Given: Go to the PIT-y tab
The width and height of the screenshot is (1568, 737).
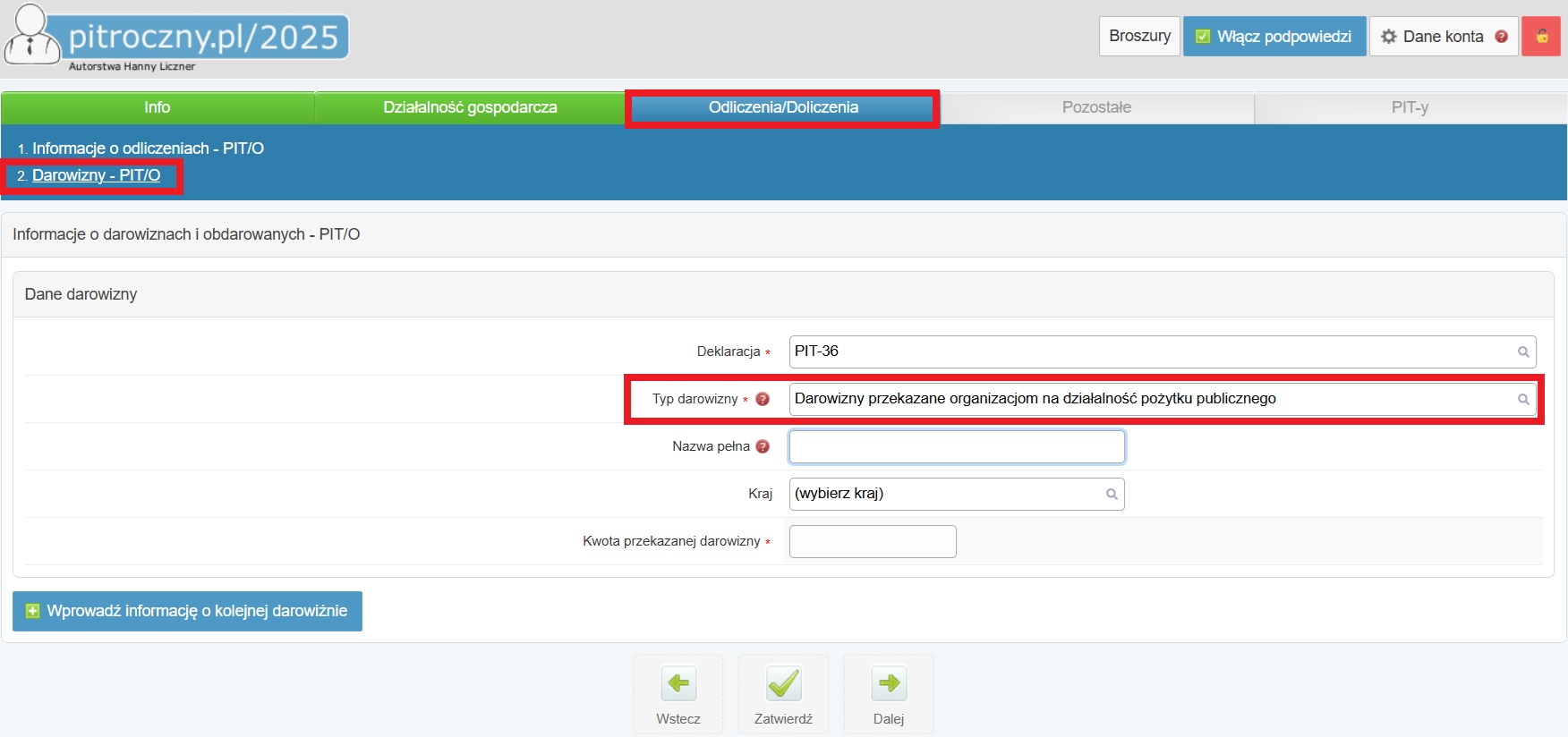Looking at the screenshot, I should (x=1410, y=107).
